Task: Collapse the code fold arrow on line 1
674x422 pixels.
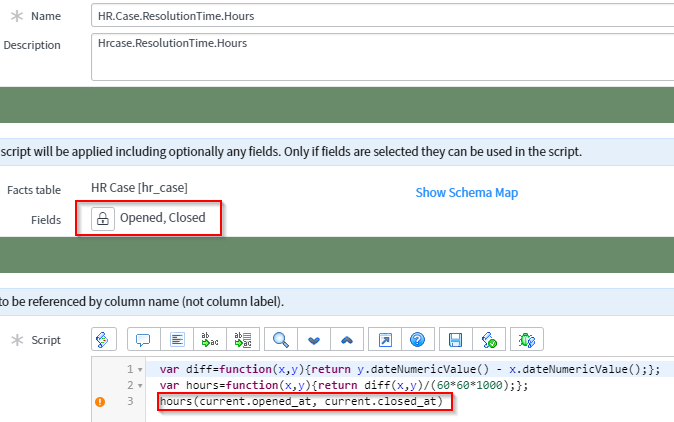Action: [x=140, y=370]
